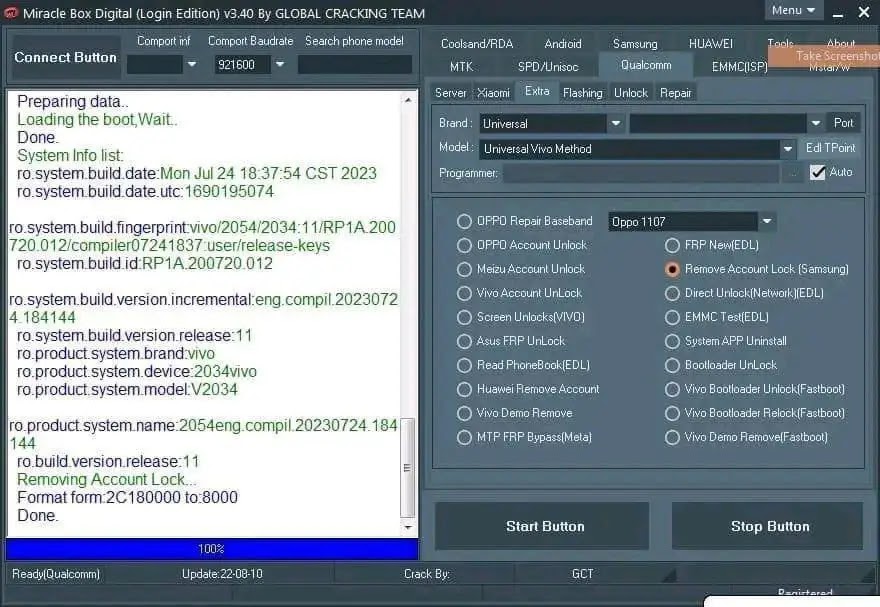Click the Edl TPoint button
The image size is (880, 607).
(x=830, y=148)
